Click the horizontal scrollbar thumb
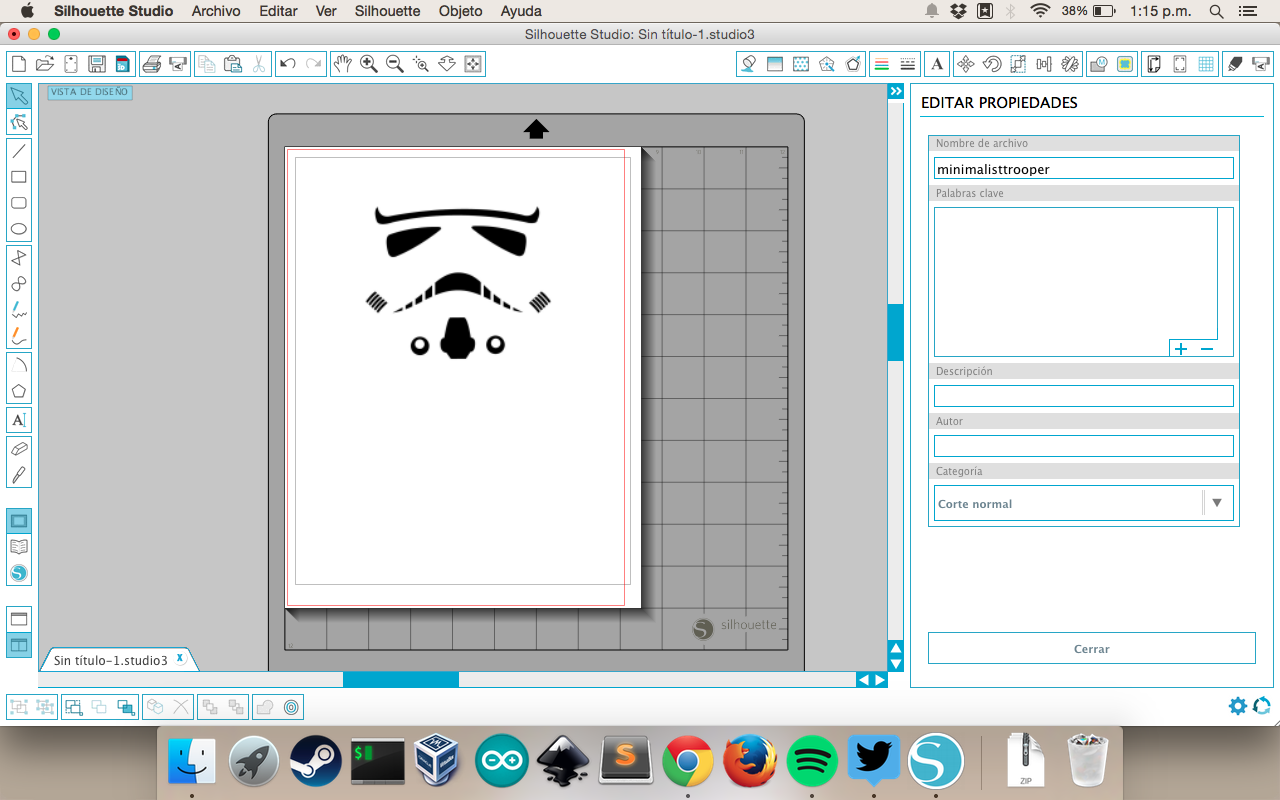The height and width of the screenshot is (800, 1280). tap(401, 679)
